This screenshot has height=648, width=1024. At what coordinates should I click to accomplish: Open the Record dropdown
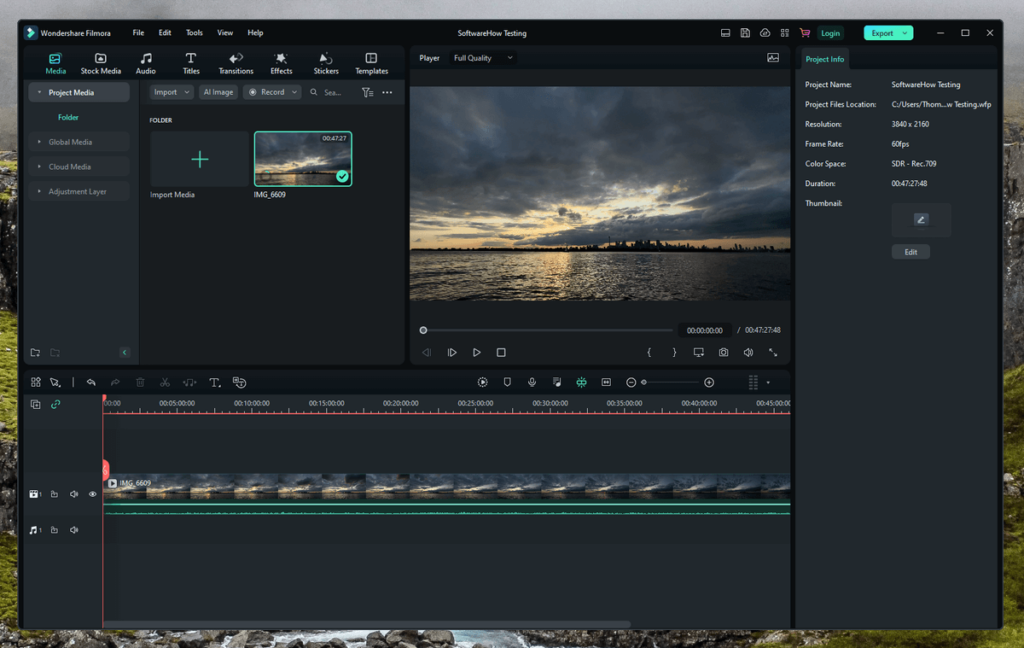click(272, 92)
